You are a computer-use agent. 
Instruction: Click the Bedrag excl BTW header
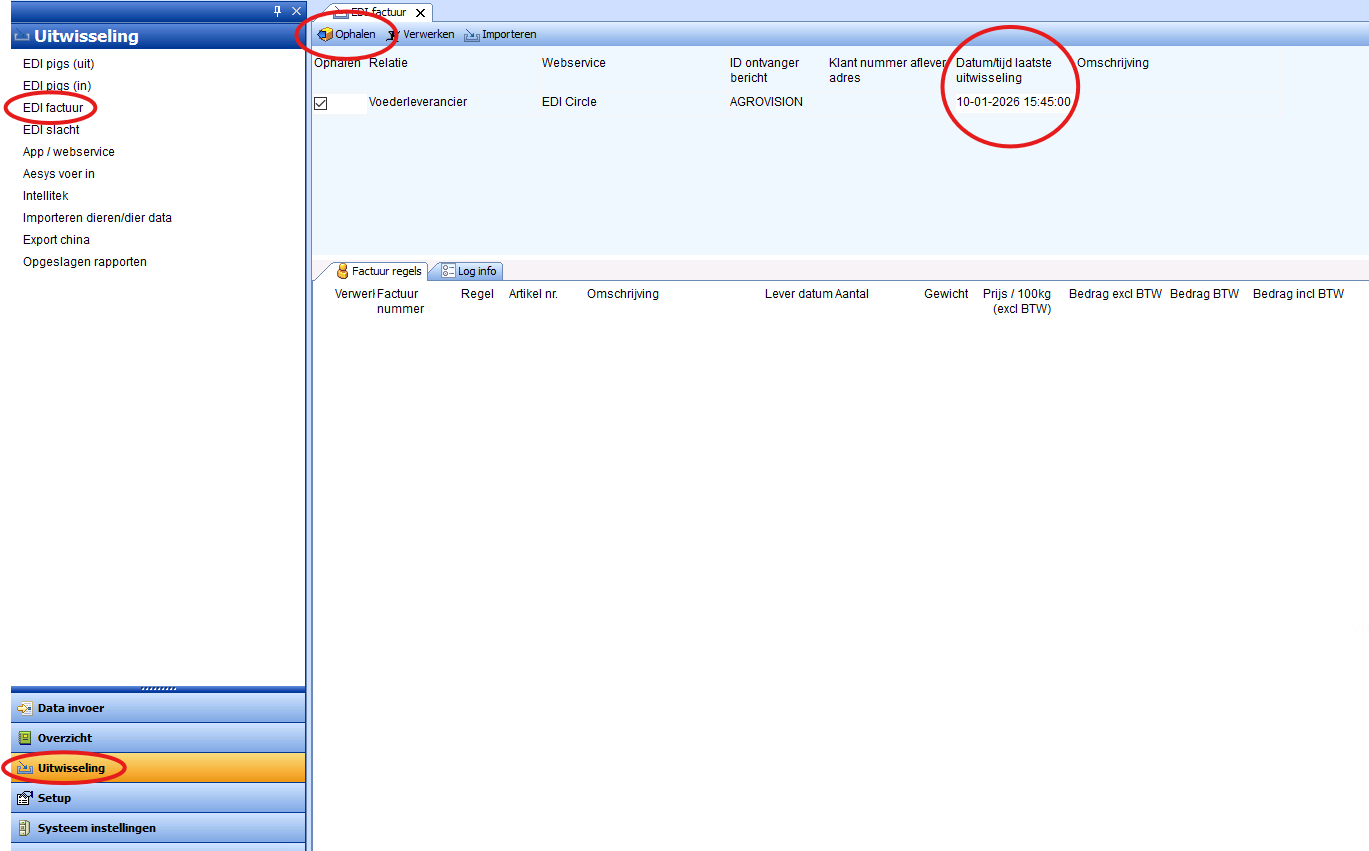pyautogui.click(x=1115, y=294)
